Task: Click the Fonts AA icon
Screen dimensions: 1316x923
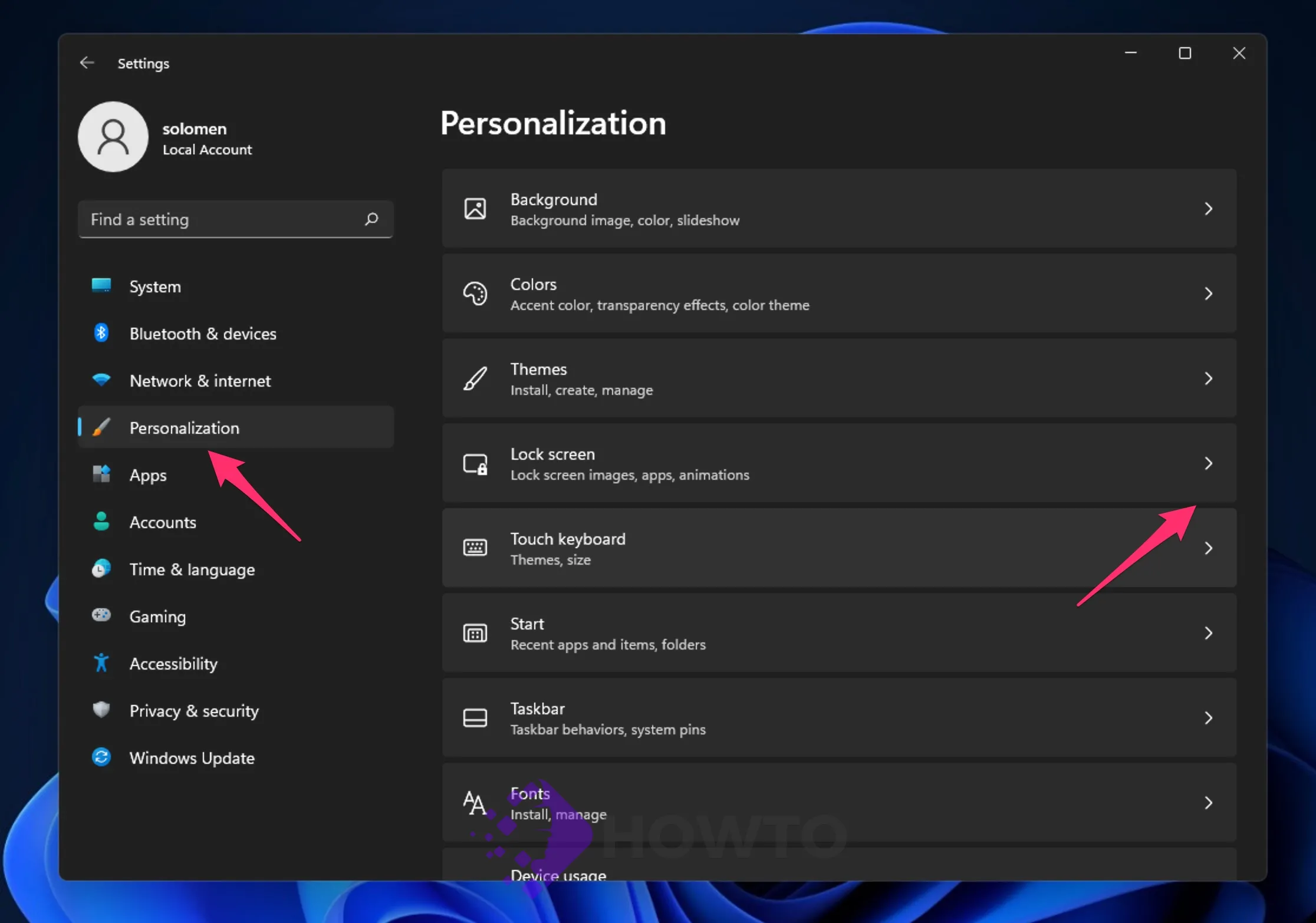Action: [475, 803]
